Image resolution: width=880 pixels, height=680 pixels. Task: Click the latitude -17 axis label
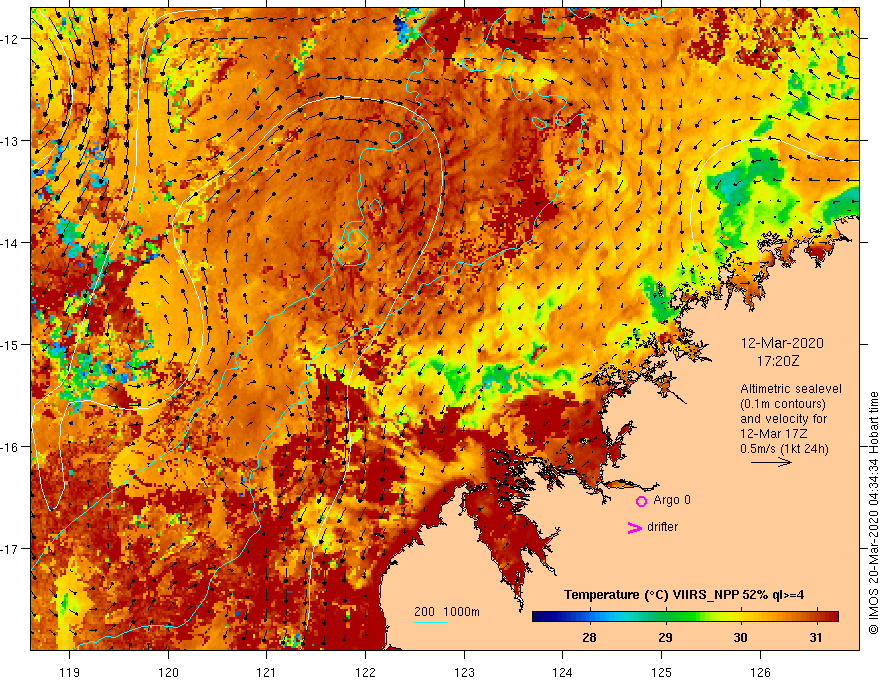click(x=10, y=549)
